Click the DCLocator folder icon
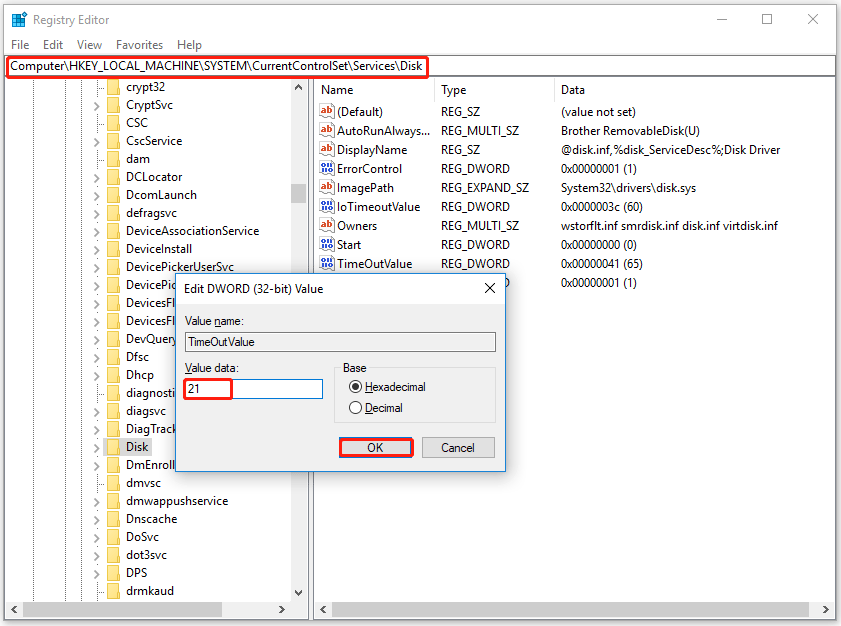Image resolution: width=841 pixels, height=626 pixels. click(x=113, y=177)
